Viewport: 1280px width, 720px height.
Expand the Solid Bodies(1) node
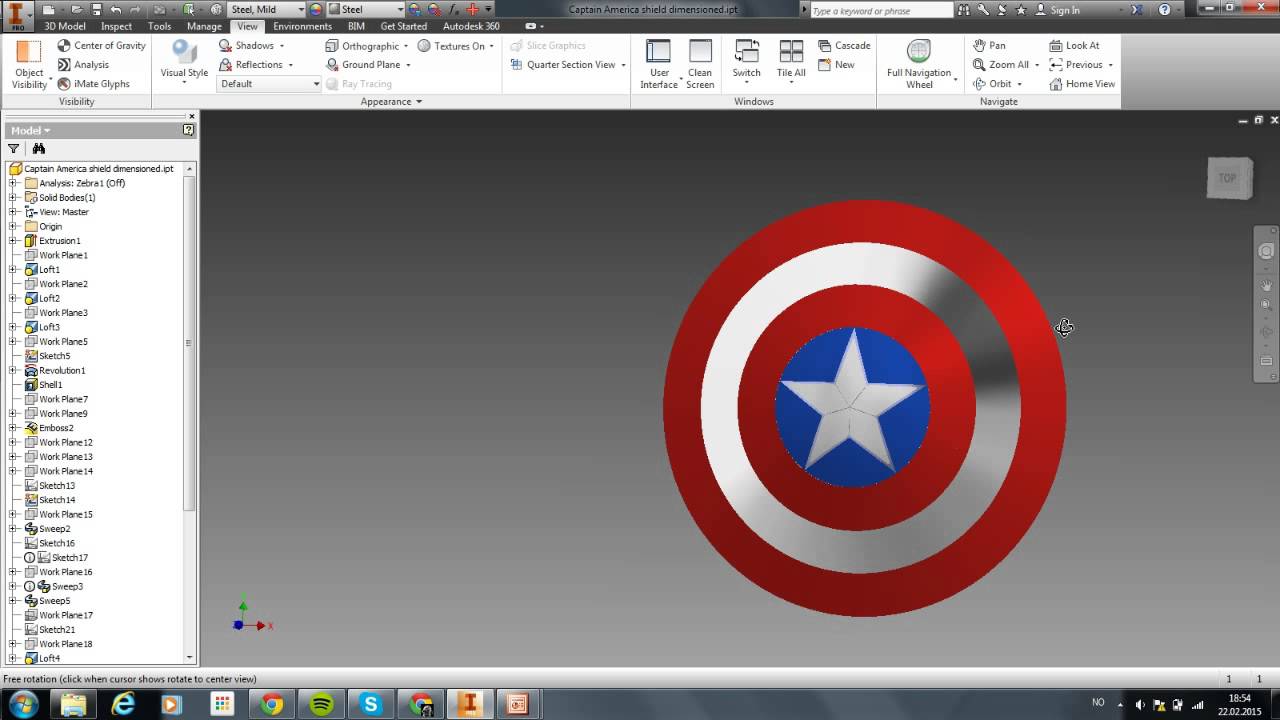[x=13, y=198]
